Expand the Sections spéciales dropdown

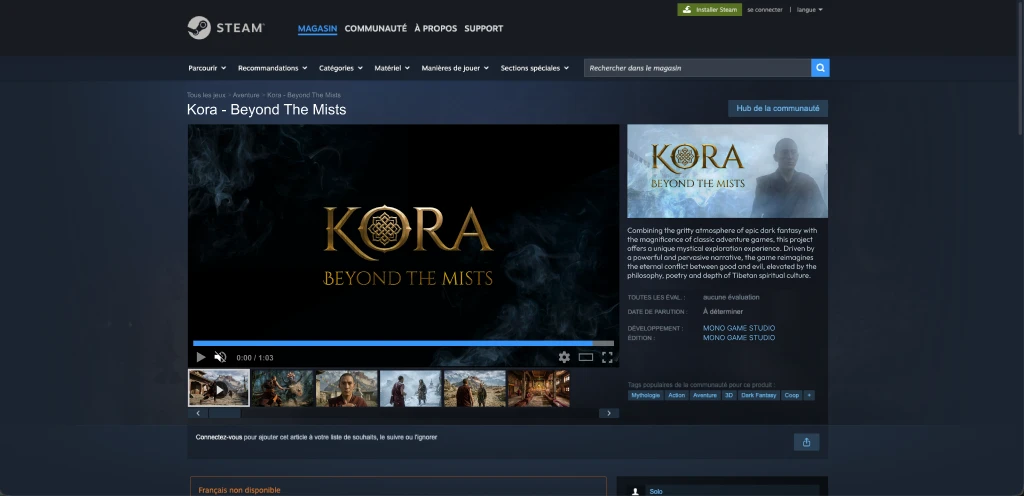tap(535, 68)
